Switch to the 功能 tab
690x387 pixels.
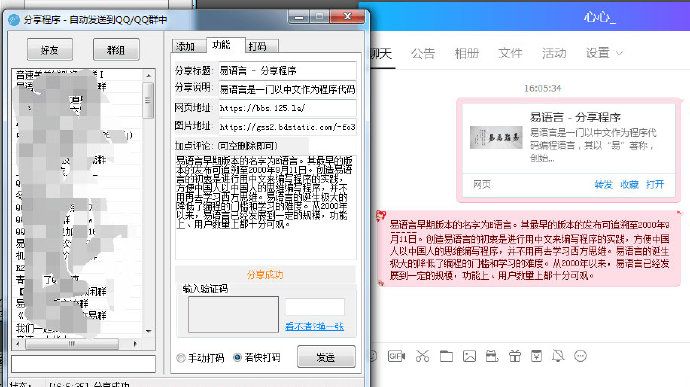[x=224, y=45]
